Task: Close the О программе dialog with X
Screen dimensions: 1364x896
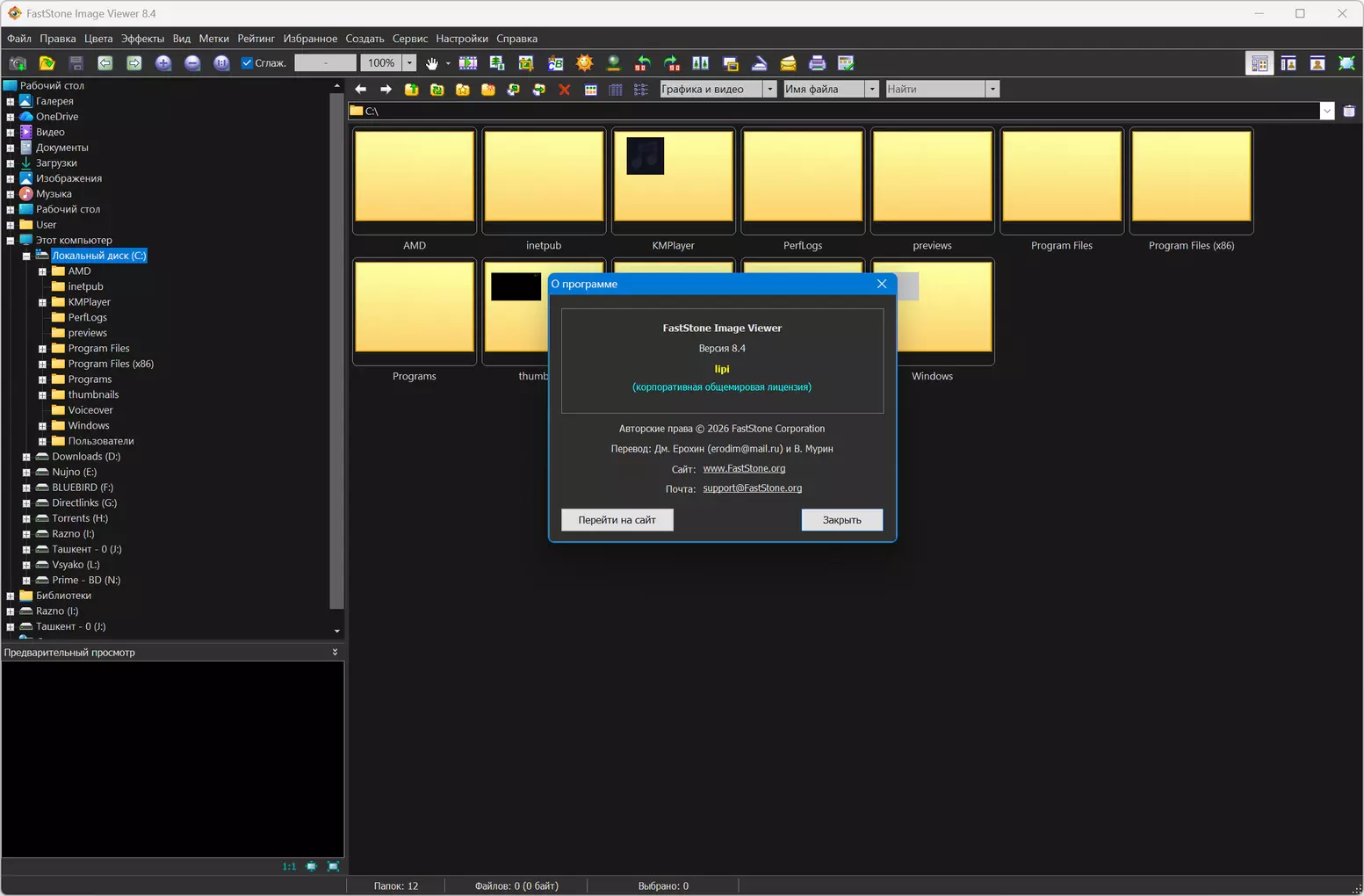Action: point(882,284)
